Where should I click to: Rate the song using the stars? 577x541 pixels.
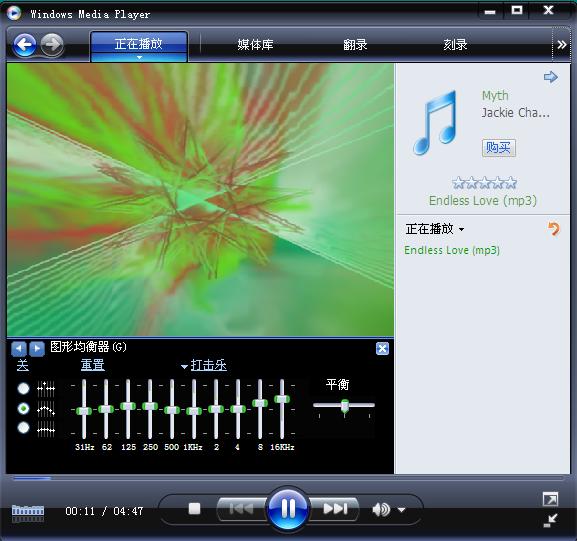tap(484, 183)
